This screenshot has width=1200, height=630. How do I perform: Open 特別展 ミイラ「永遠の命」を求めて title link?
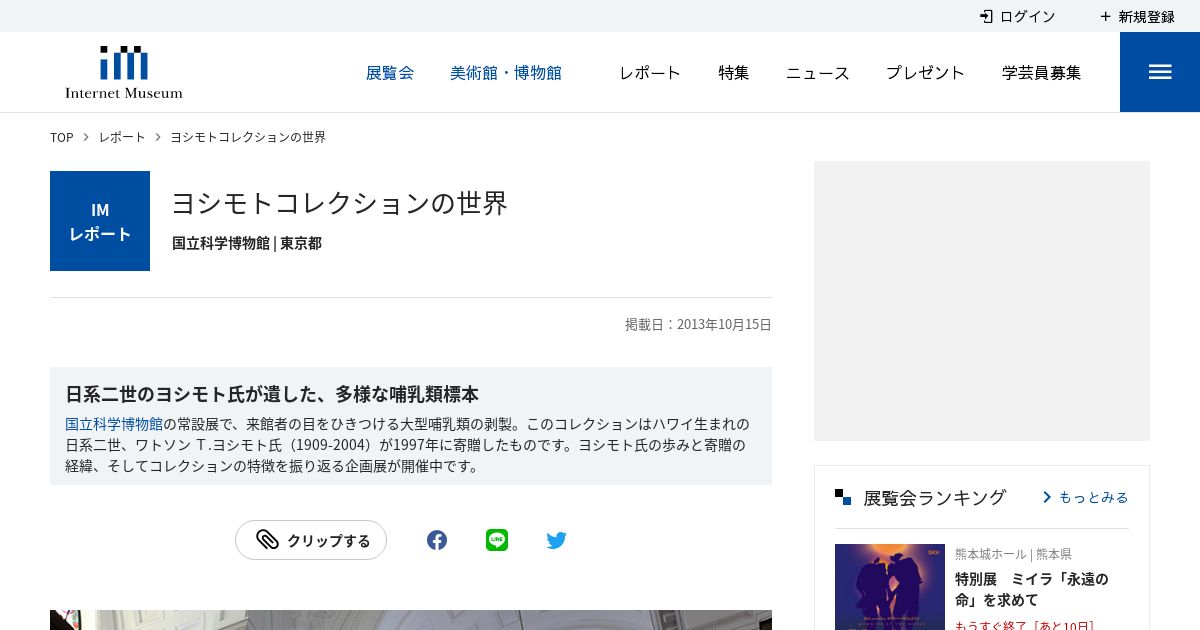coord(1032,589)
